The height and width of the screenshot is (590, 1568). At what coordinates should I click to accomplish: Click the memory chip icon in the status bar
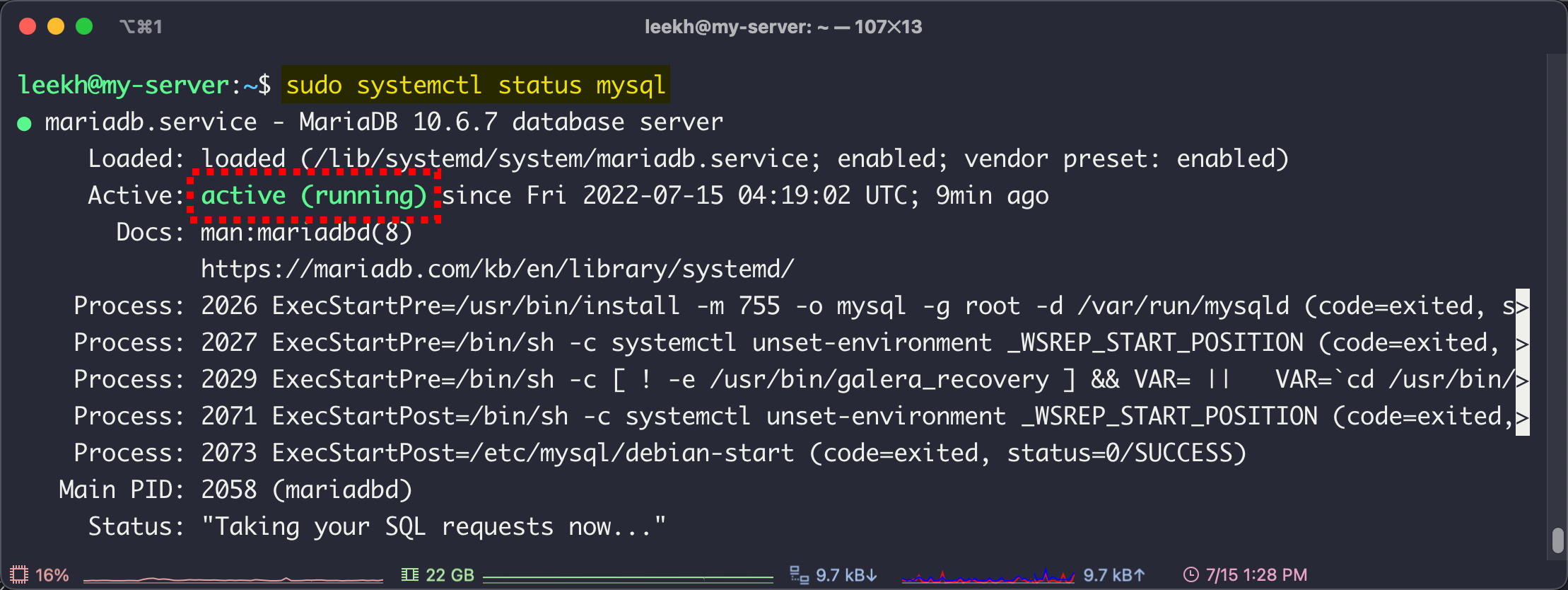pyautogui.click(x=410, y=574)
